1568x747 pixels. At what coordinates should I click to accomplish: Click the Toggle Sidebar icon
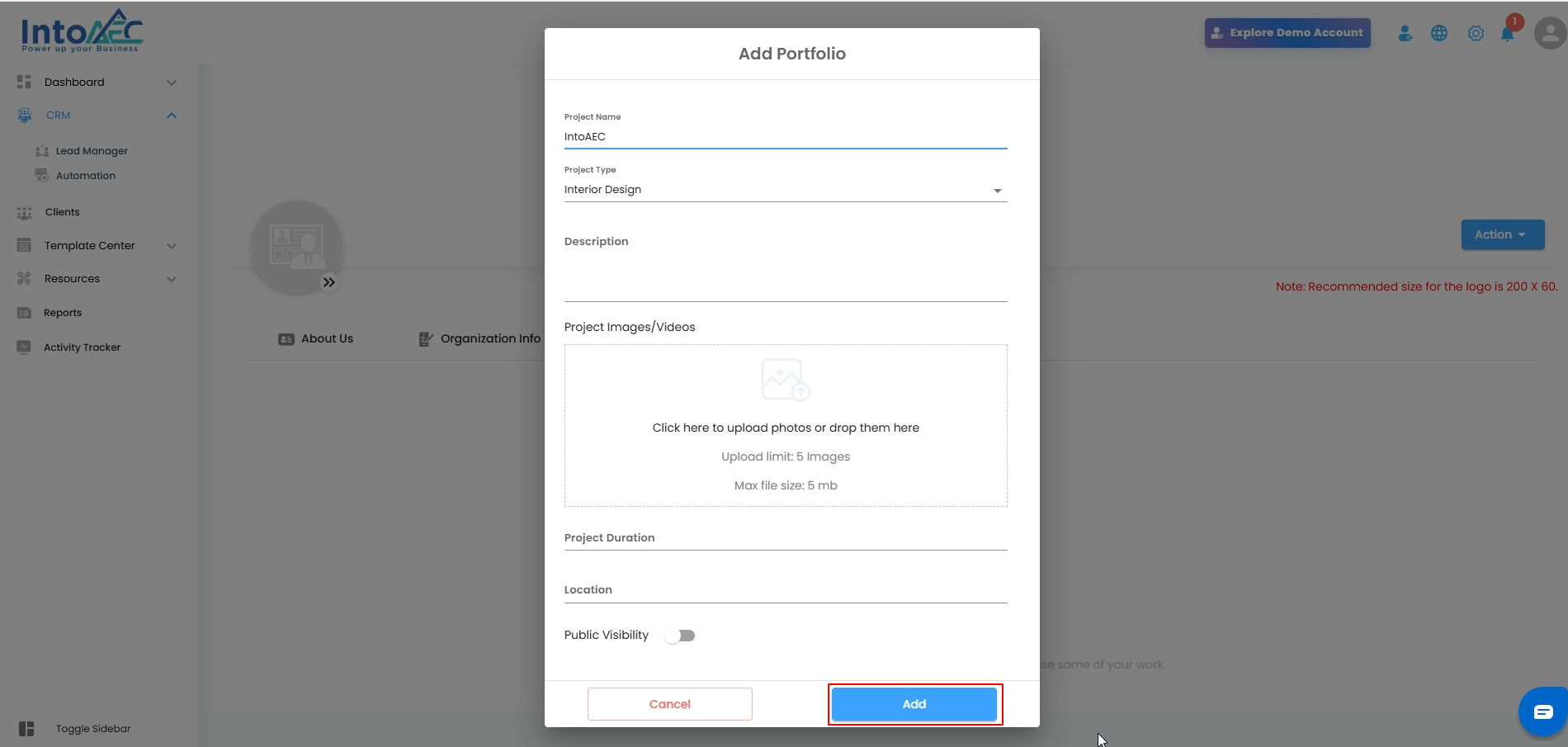pos(26,729)
